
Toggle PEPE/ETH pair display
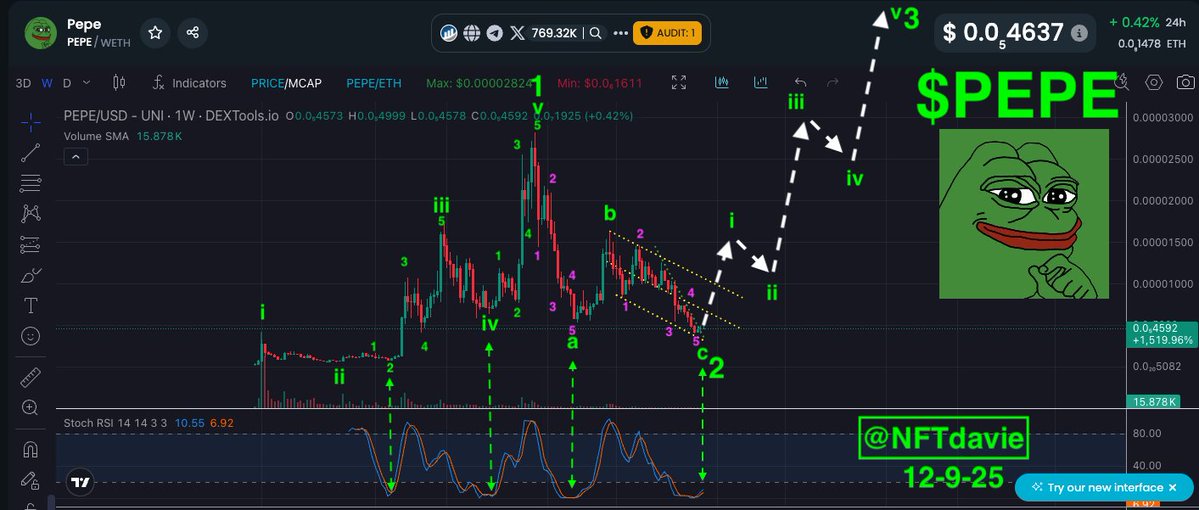(x=373, y=83)
